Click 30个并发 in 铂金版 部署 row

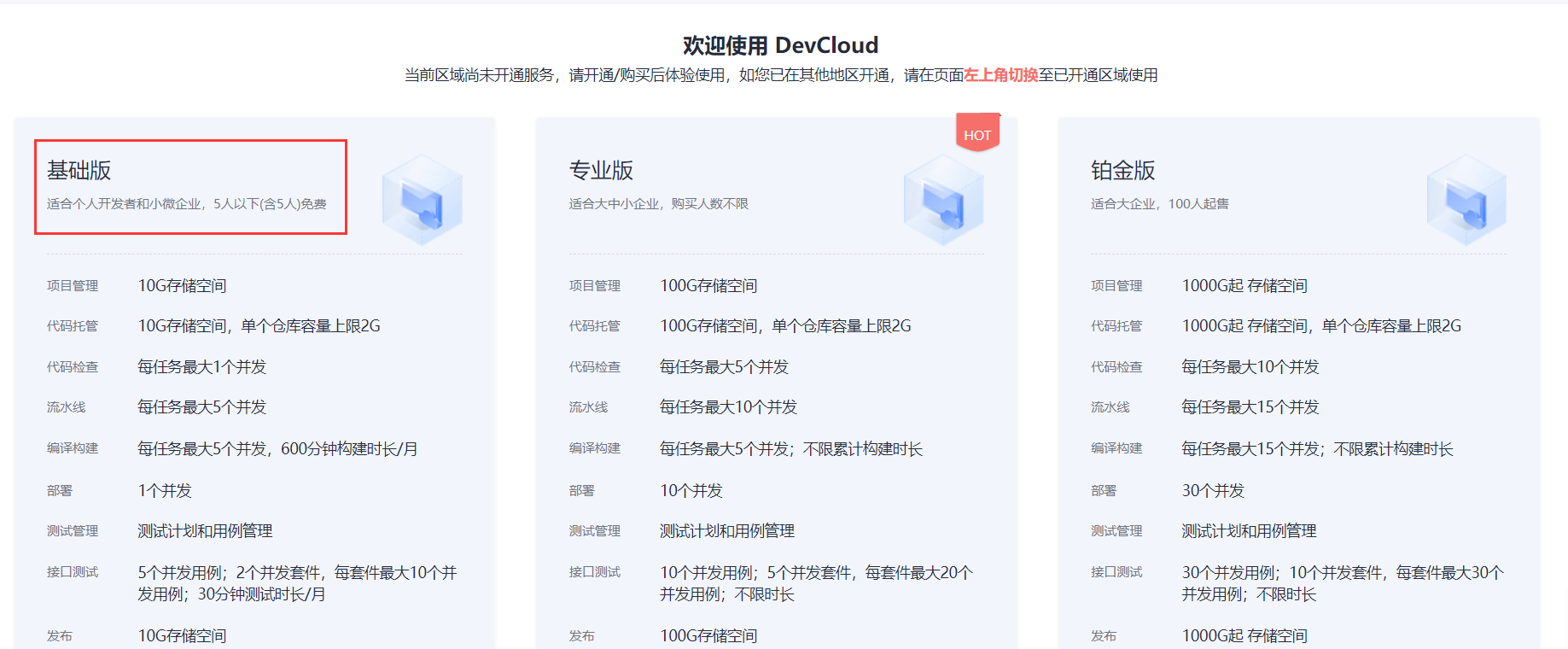1214,491
